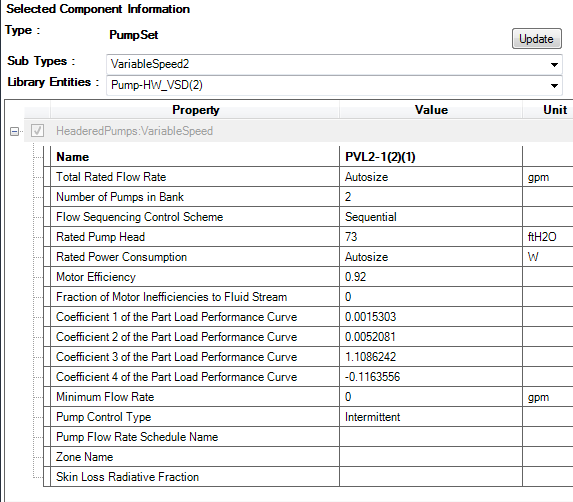The height and width of the screenshot is (502, 573).
Task: Collapse the HeaderedPumps:VariableSpeed group
Action: pos(15,132)
